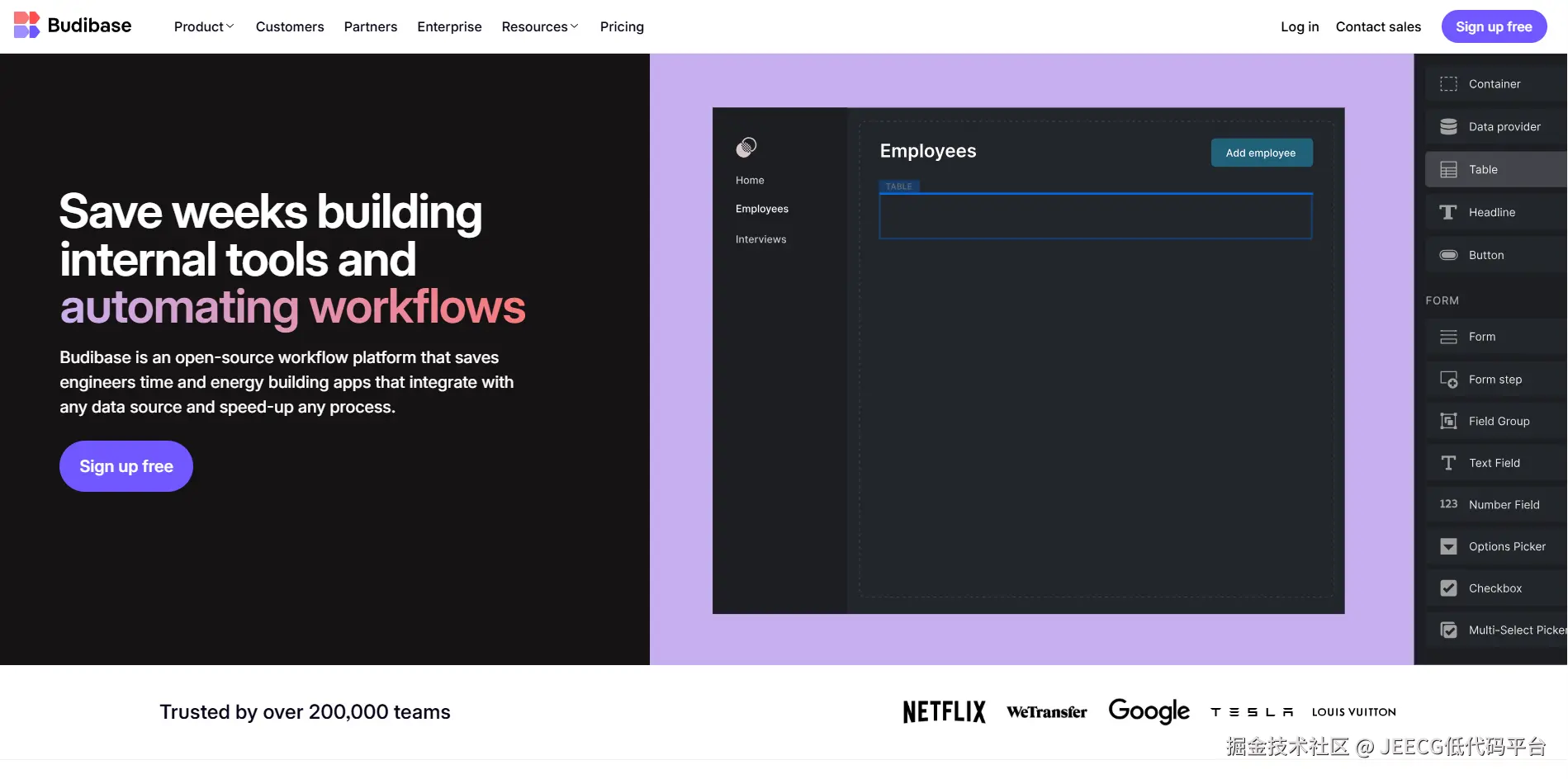Click the Netflix logo
This screenshot has height=779, width=1568.
pos(944,712)
